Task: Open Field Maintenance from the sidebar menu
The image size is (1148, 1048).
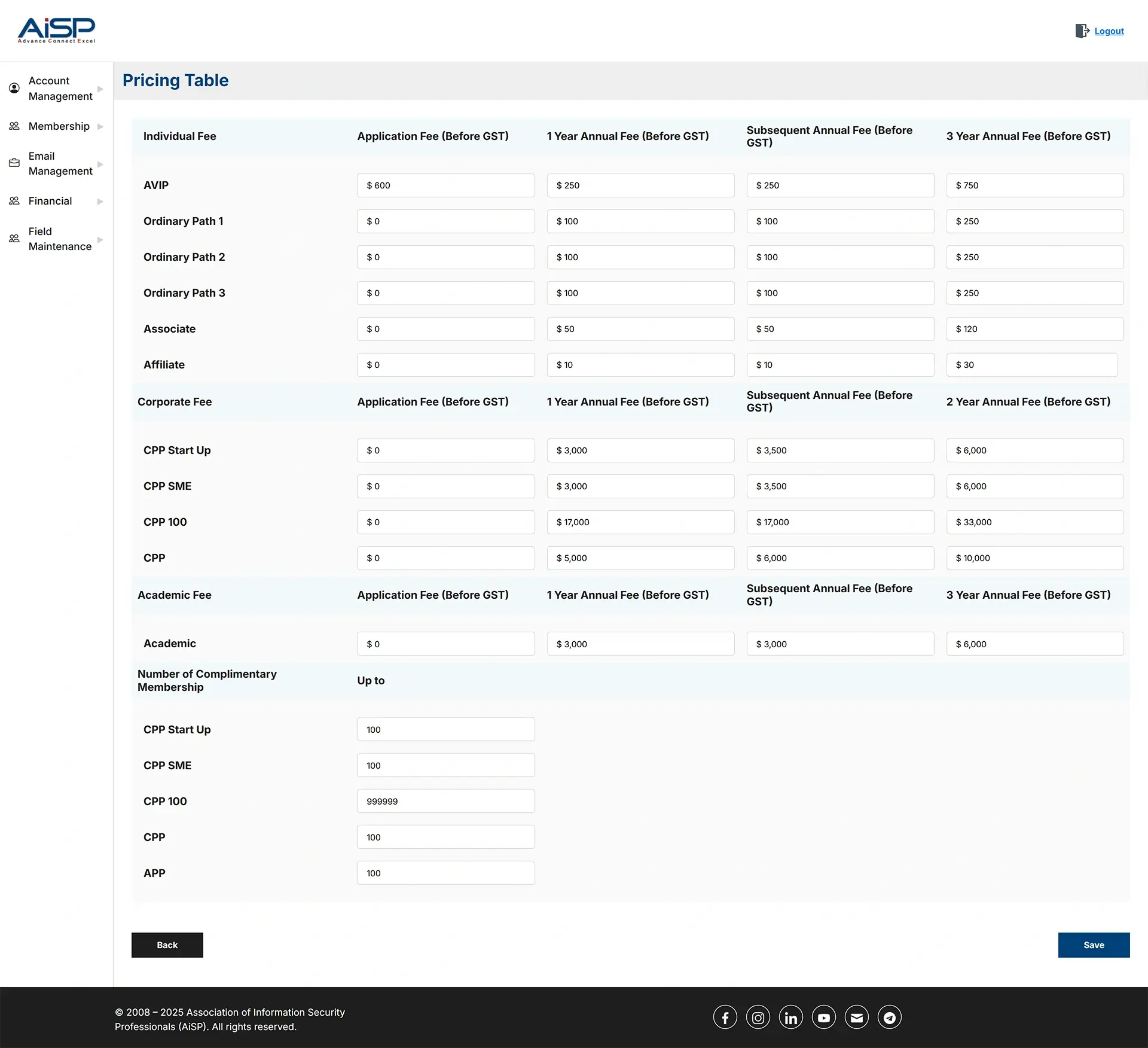Action: pyautogui.click(x=60, y=239)
